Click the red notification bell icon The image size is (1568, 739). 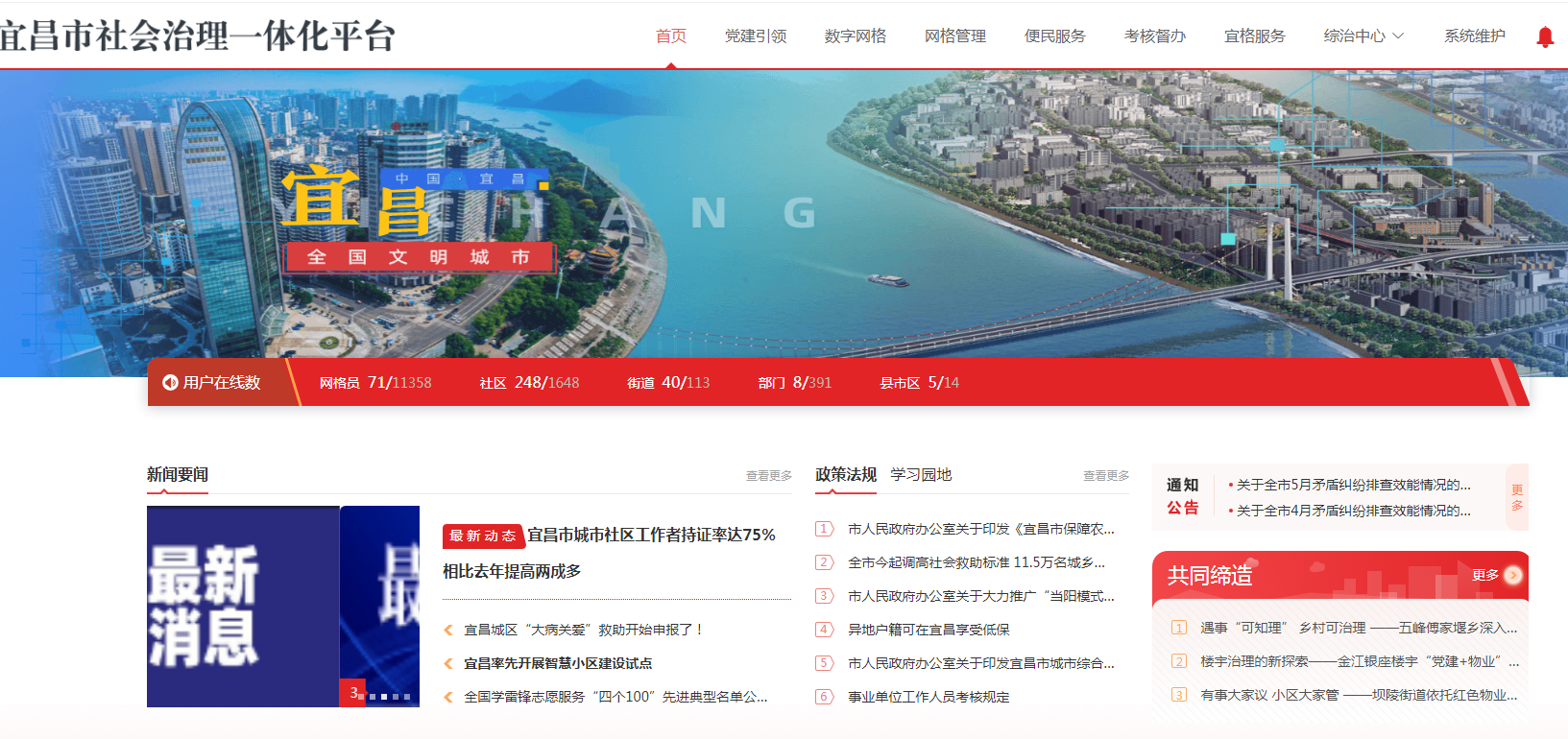click(1544, 37)
